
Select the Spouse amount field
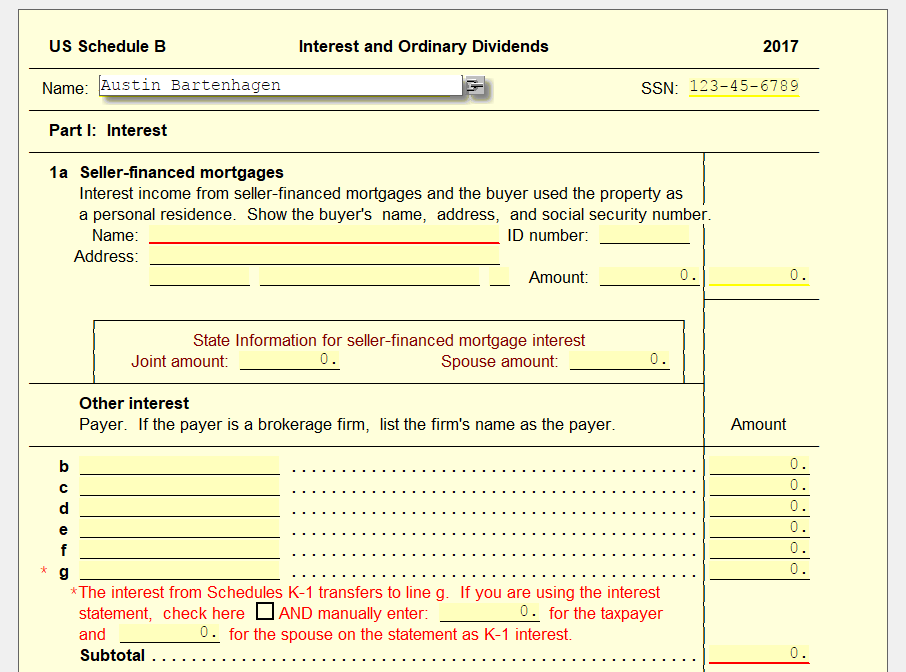point(619,360)
